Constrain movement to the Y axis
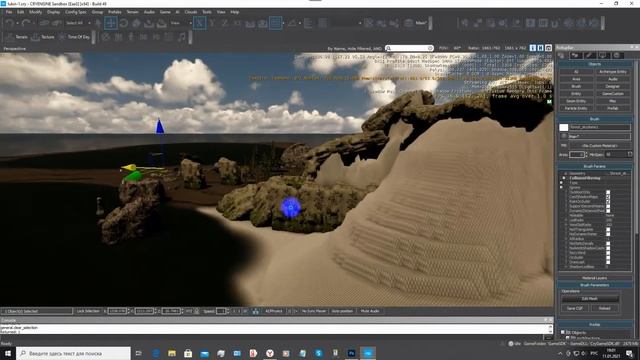This screenshot has width=640, height=360. (x=212, y=23)
